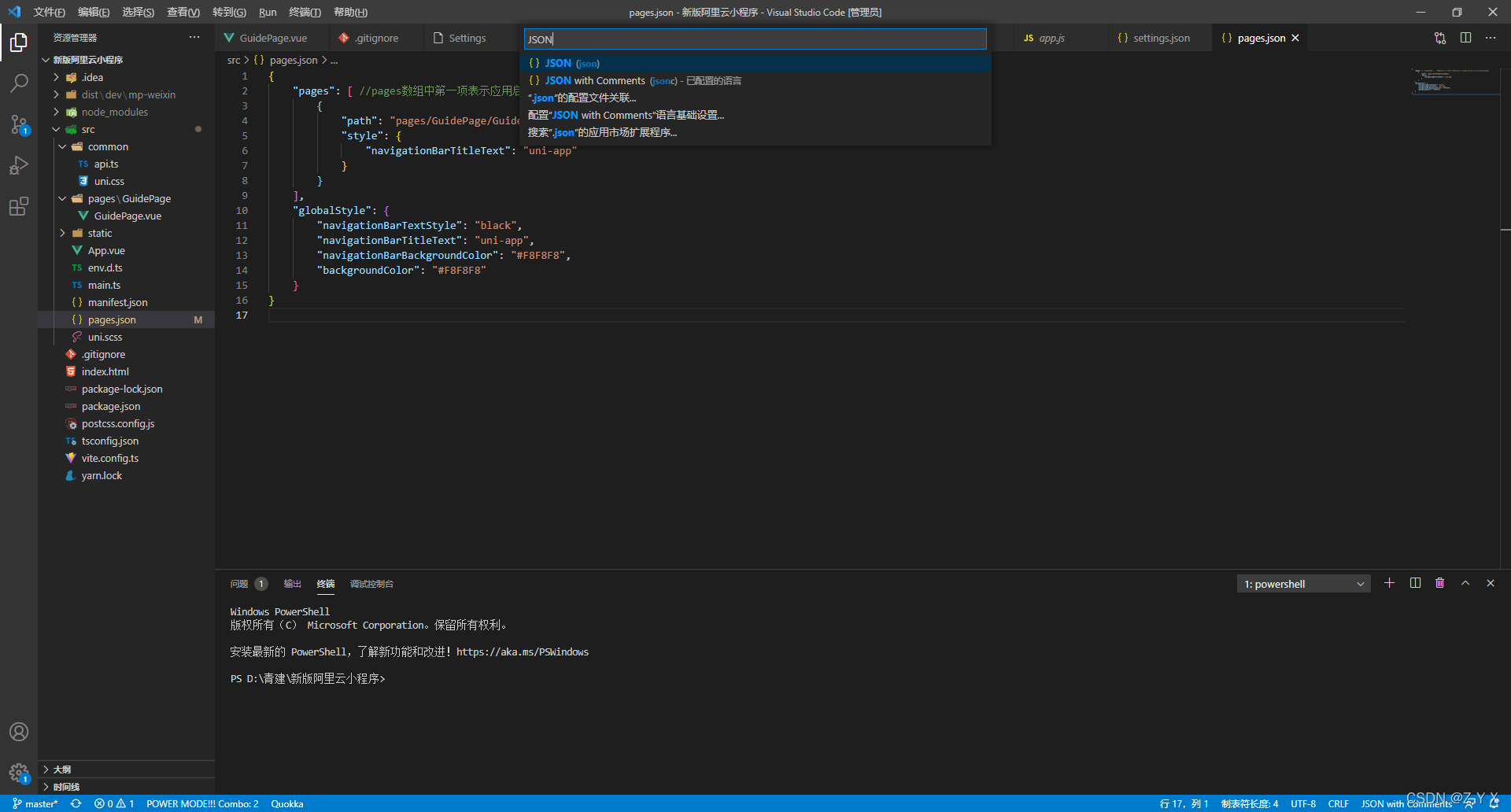This screenshot has height=812, width=1511.
Task: Click 制表符长度: 4 indentation status item
Action: pyautogui.click(x=1250, y=803)
